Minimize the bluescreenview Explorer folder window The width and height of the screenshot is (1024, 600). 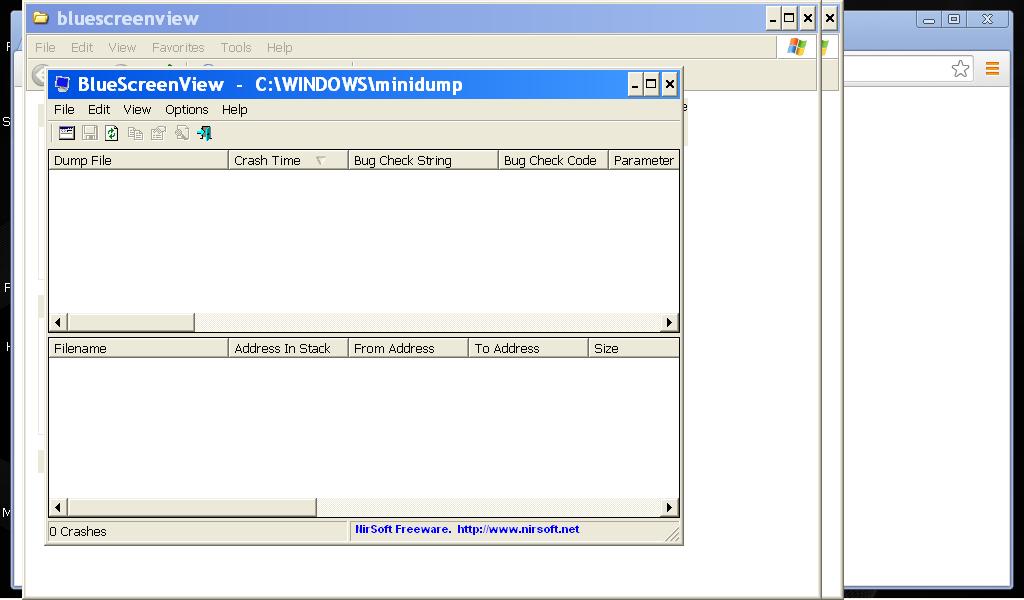pos(773,19)
